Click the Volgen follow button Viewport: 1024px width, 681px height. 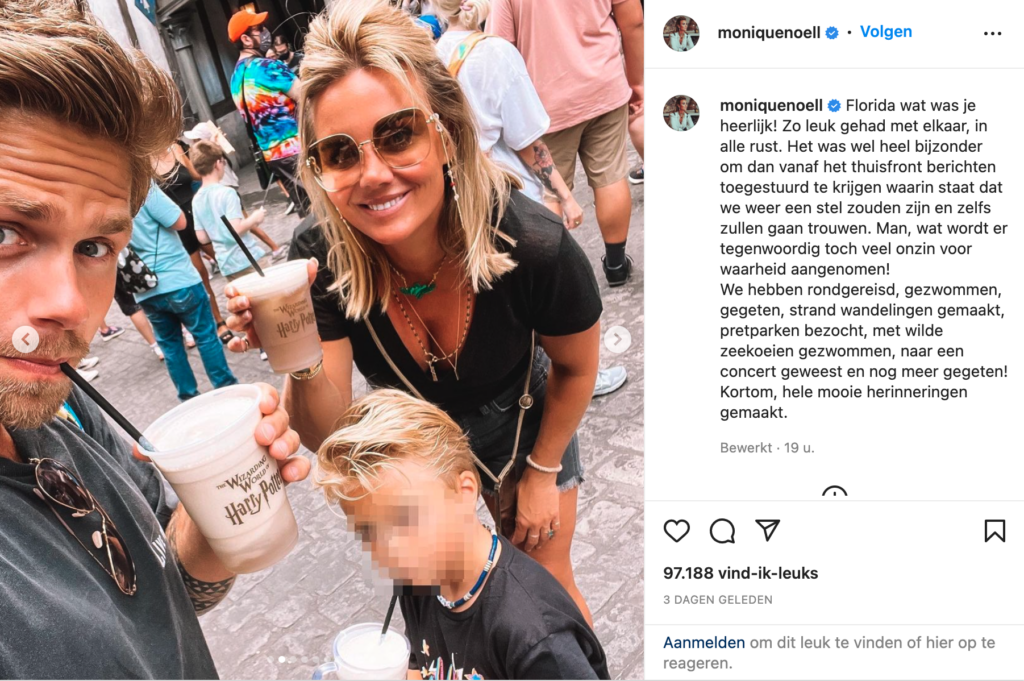pyautogui.click(x=886, y=31)
